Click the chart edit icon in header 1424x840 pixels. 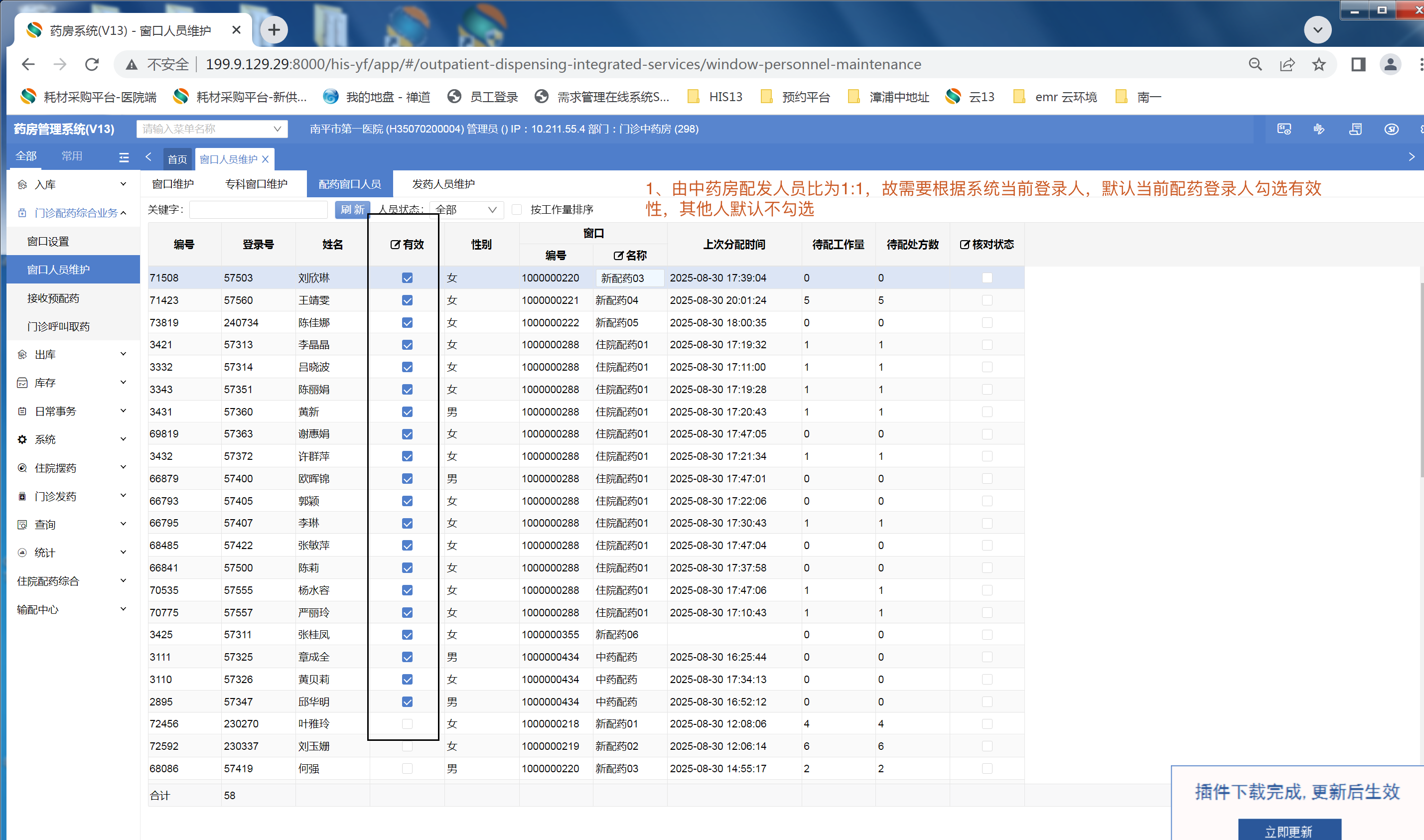pos(1319,129)
